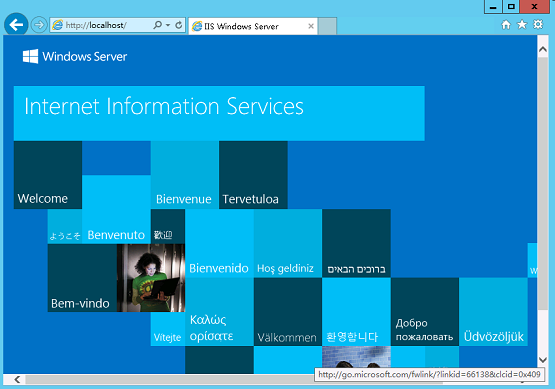This screenshot has height=389, width=555.
Task: Click the Welcome tile
Action: point(48,175)
